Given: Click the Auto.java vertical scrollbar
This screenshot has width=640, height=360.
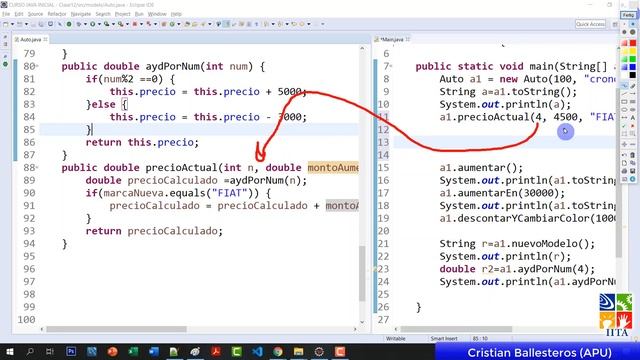Looking at the screenshot, I should tap(362, 273).
